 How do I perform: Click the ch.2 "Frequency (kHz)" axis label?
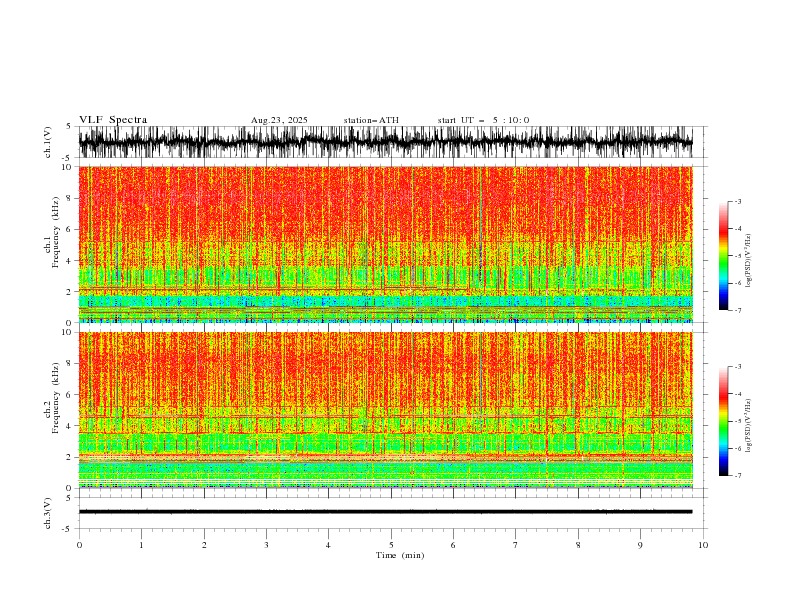[x=57, y=397]
